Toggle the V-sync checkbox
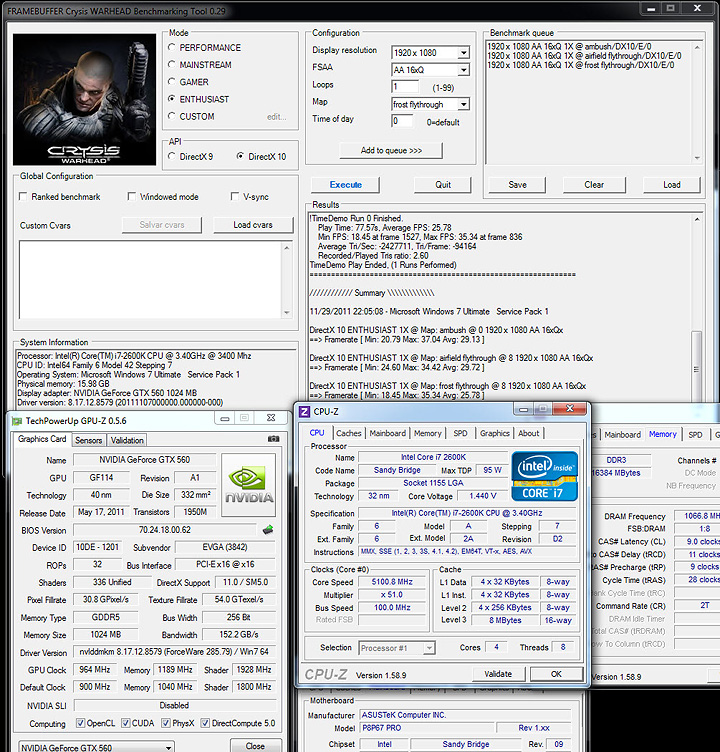 pyautogui.click(x=235, y=197)
